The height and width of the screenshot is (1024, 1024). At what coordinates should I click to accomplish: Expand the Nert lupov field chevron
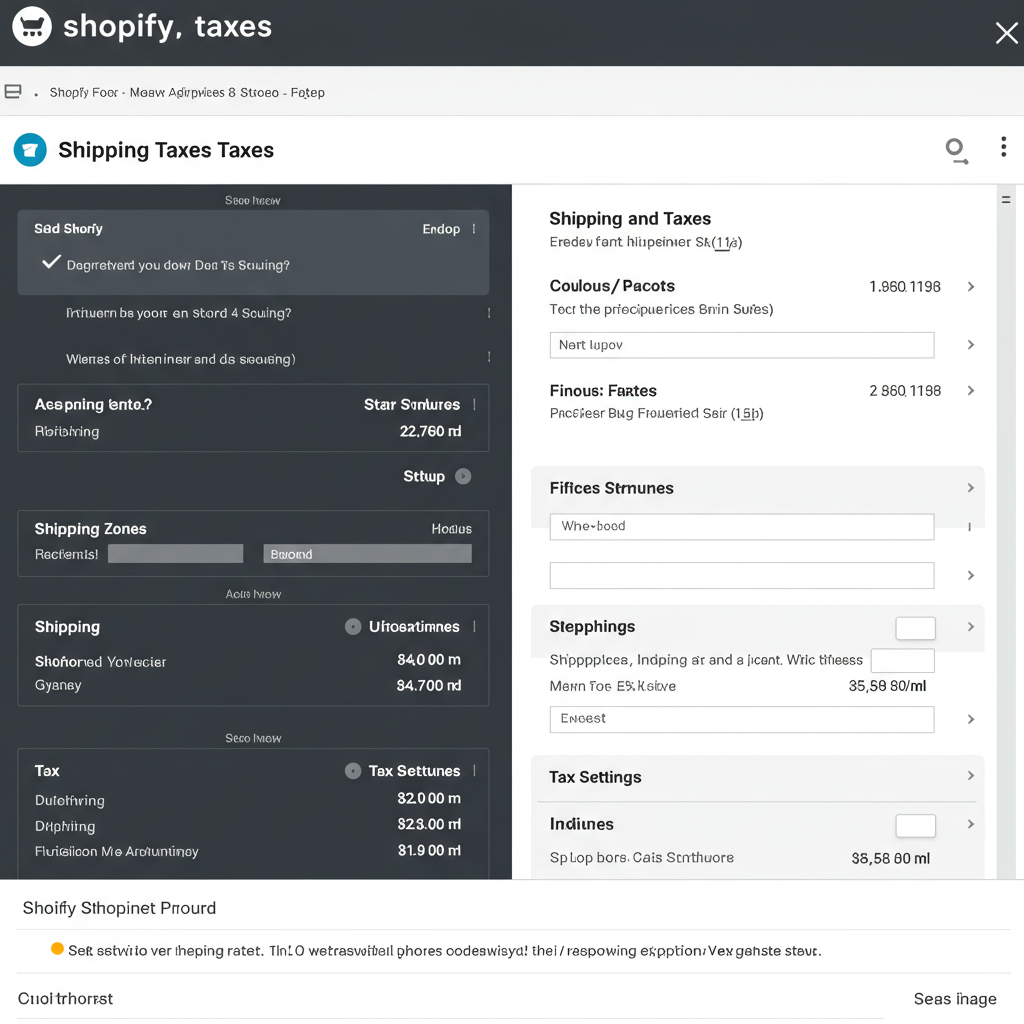[971, 345]
